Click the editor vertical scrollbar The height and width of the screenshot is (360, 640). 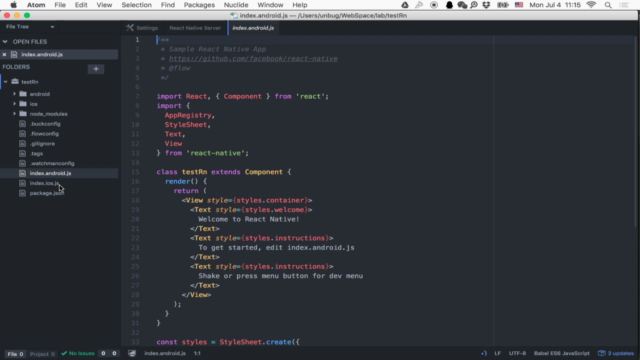(636, 131)
